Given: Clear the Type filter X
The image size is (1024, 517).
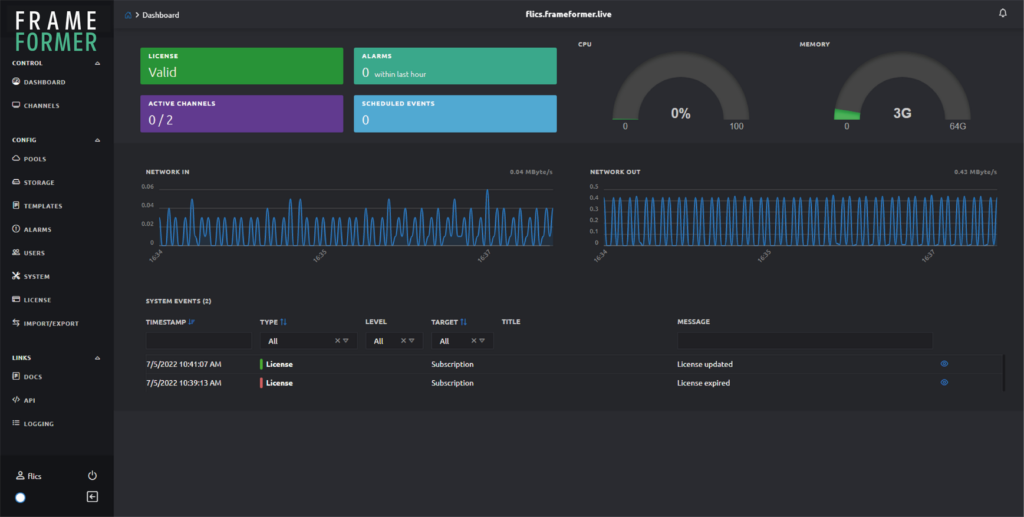Looking at the screenshot, I should coord(338,341).
